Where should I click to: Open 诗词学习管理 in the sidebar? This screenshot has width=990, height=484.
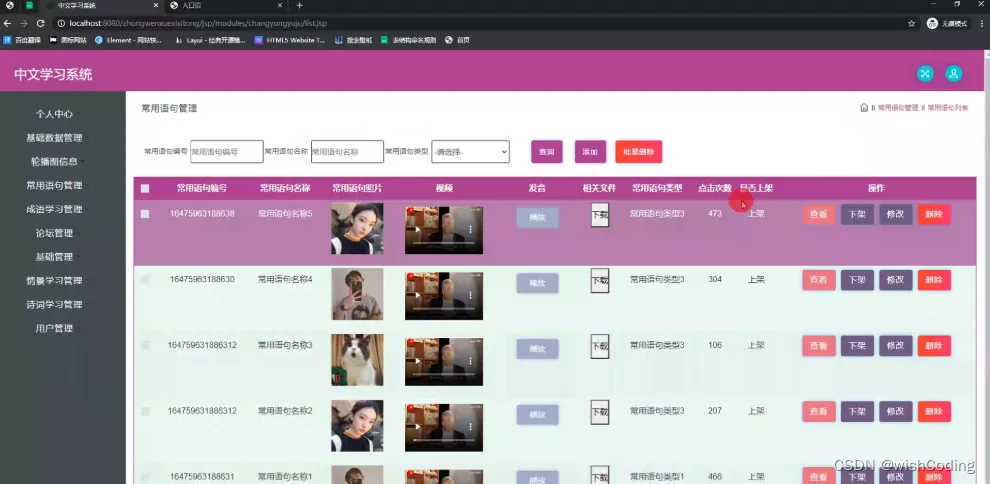[54, 304]
